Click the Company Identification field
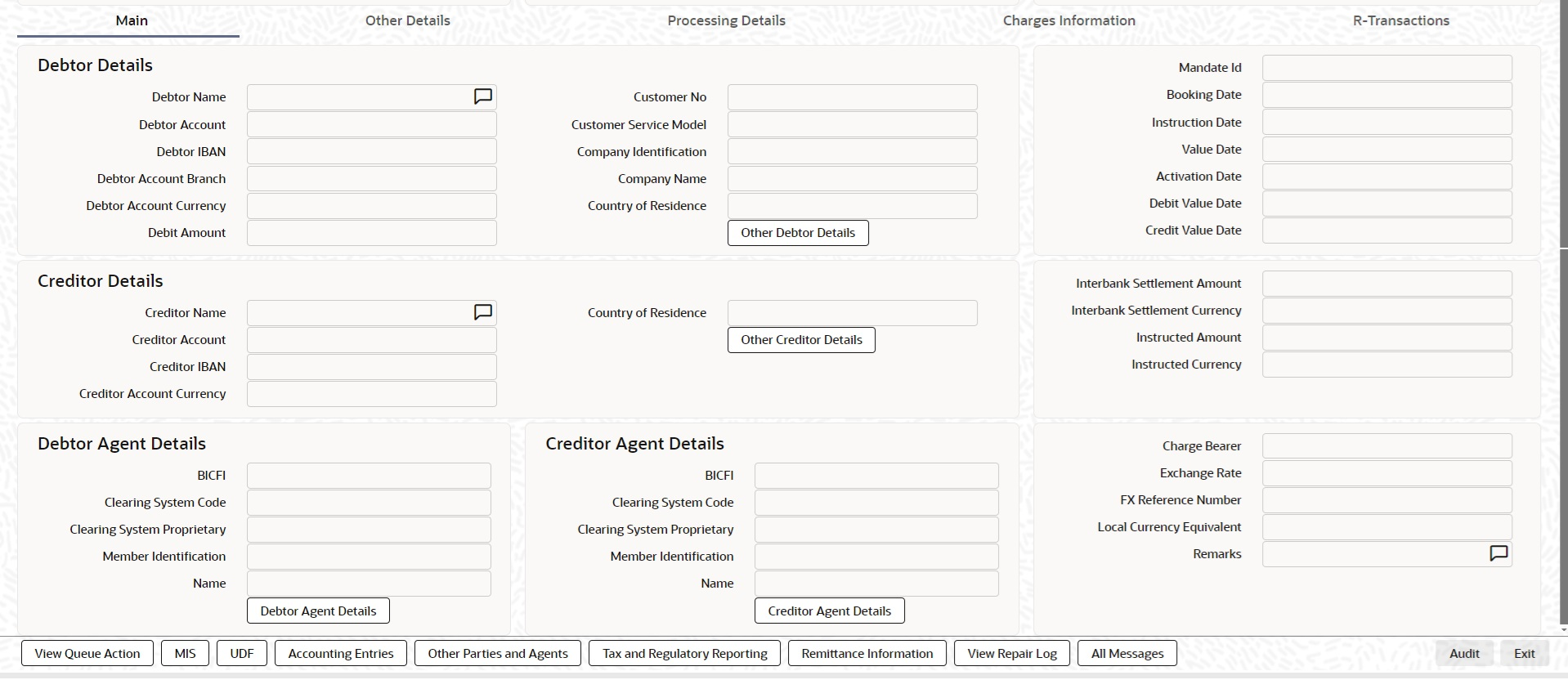This screenshot has width=1568, height=680. point(853,152)
